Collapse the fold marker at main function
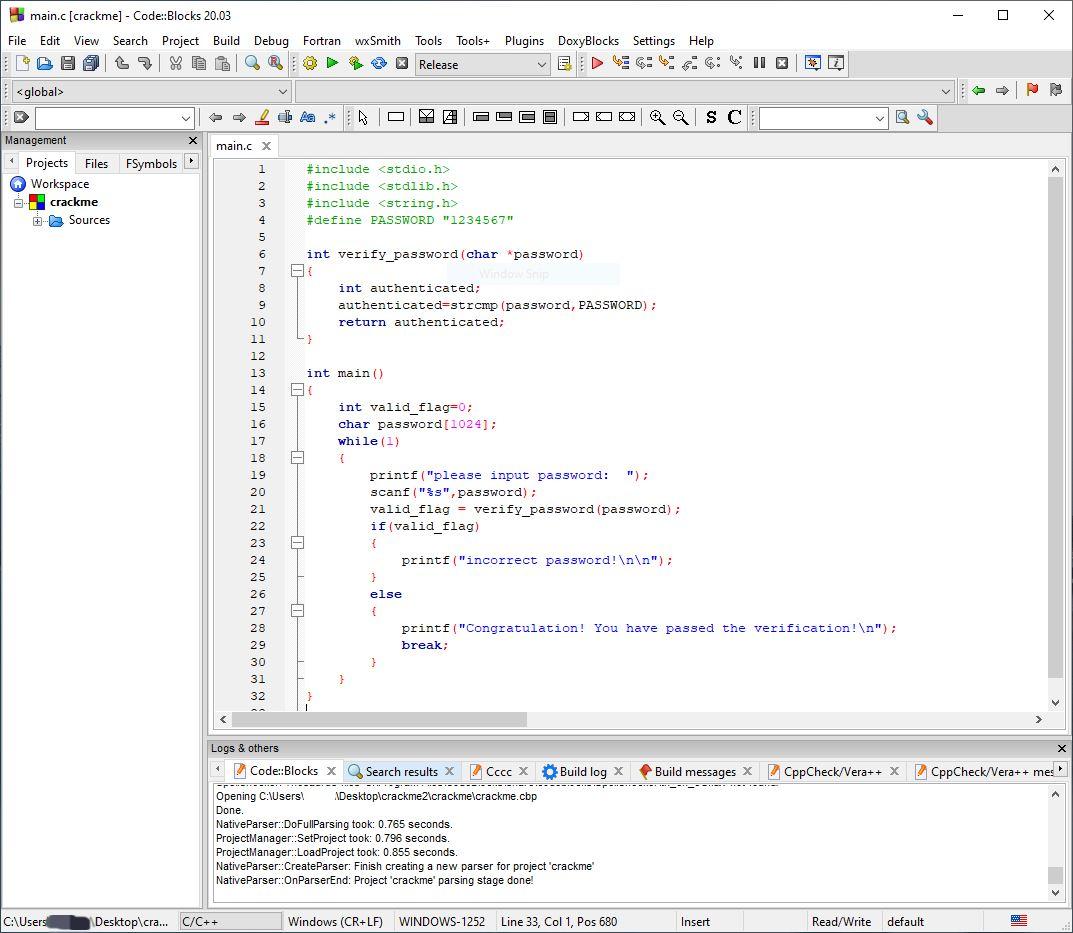The image size is (1073, 933). point(297,390)
